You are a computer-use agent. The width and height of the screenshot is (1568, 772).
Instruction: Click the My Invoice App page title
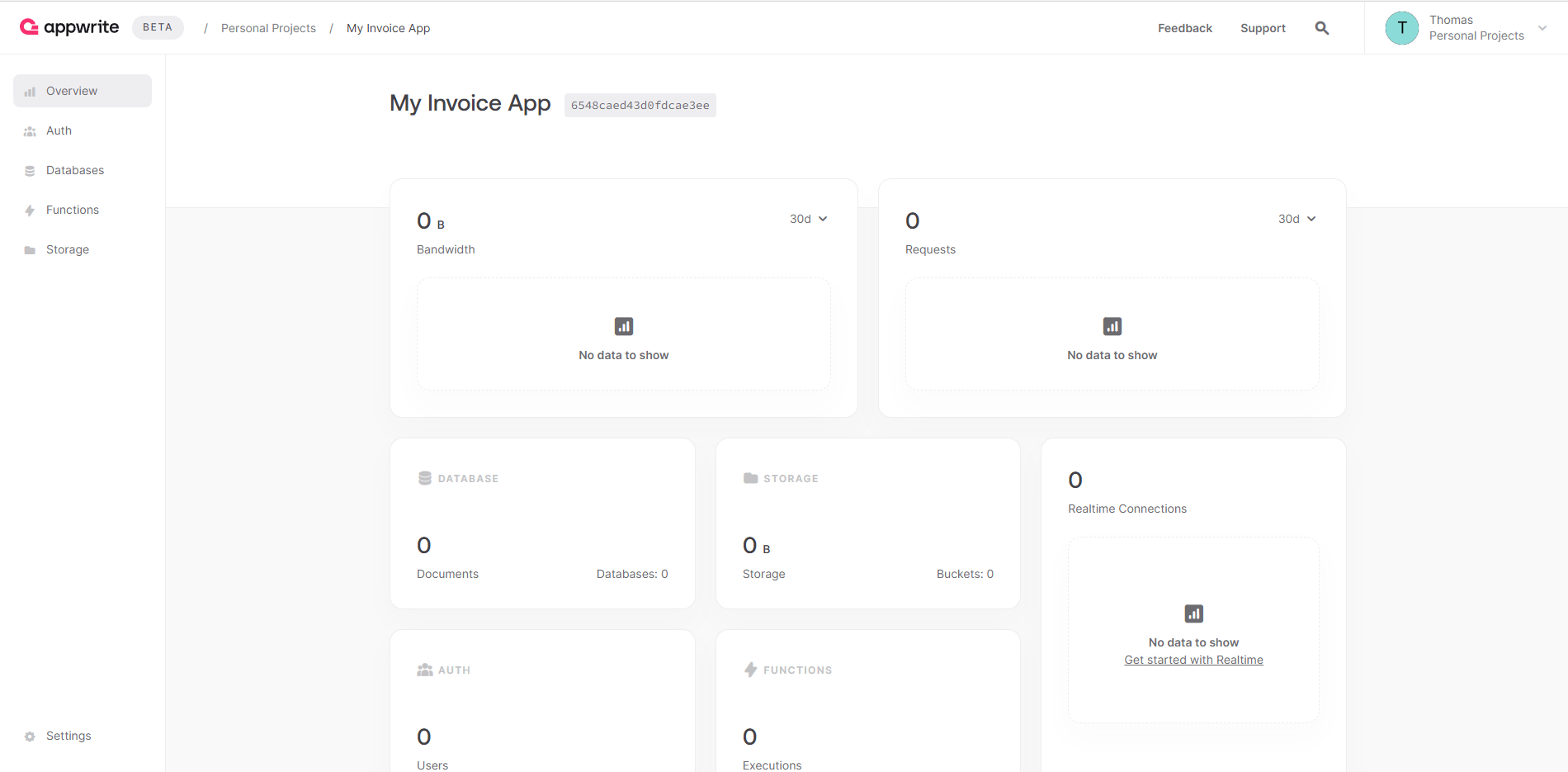coord(470,103)
